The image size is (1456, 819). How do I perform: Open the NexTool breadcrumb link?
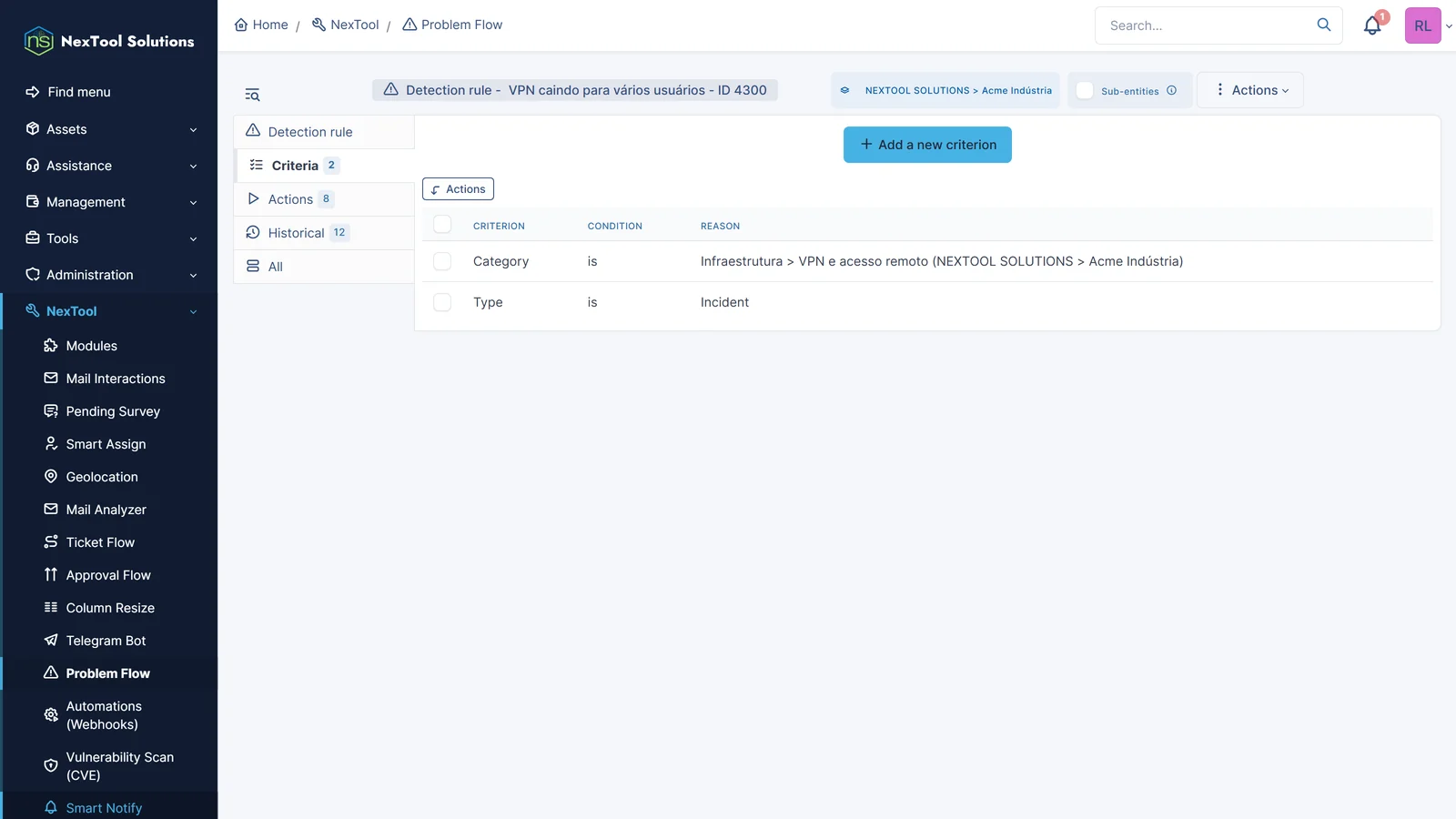(x=345, y=25)
